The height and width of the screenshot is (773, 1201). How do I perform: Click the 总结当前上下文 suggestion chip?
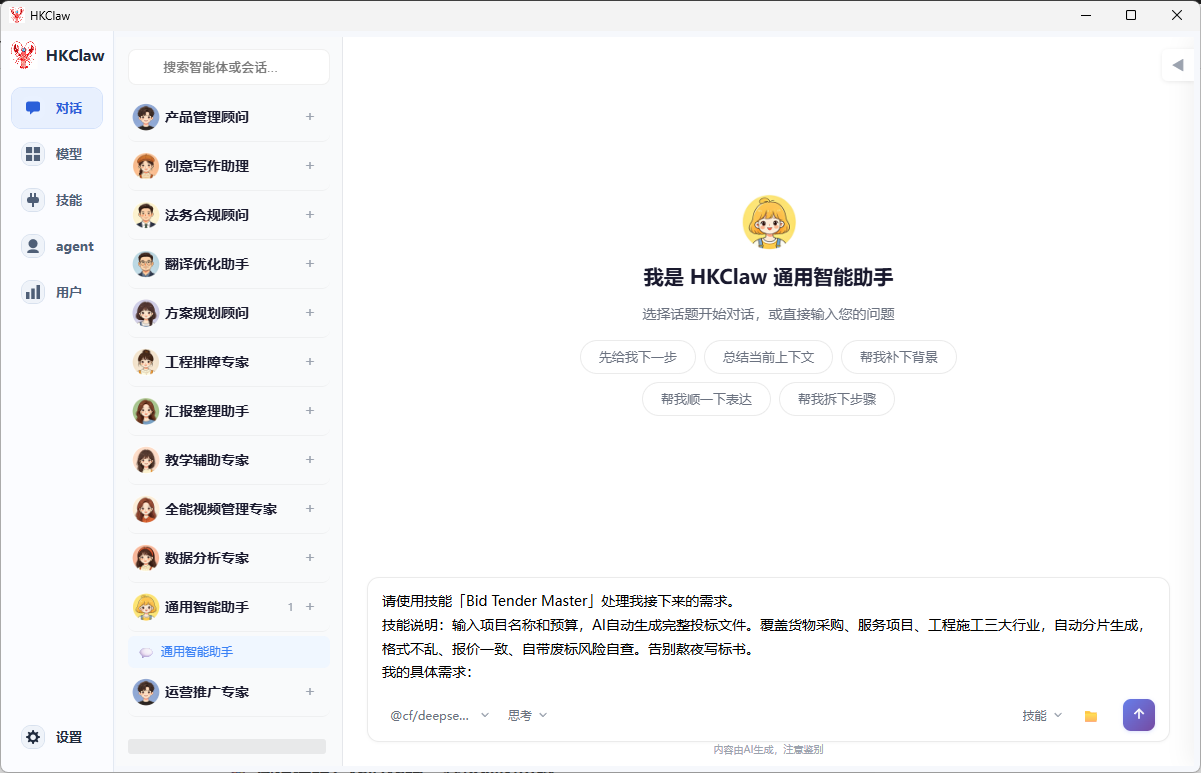[x=769, y=357]
